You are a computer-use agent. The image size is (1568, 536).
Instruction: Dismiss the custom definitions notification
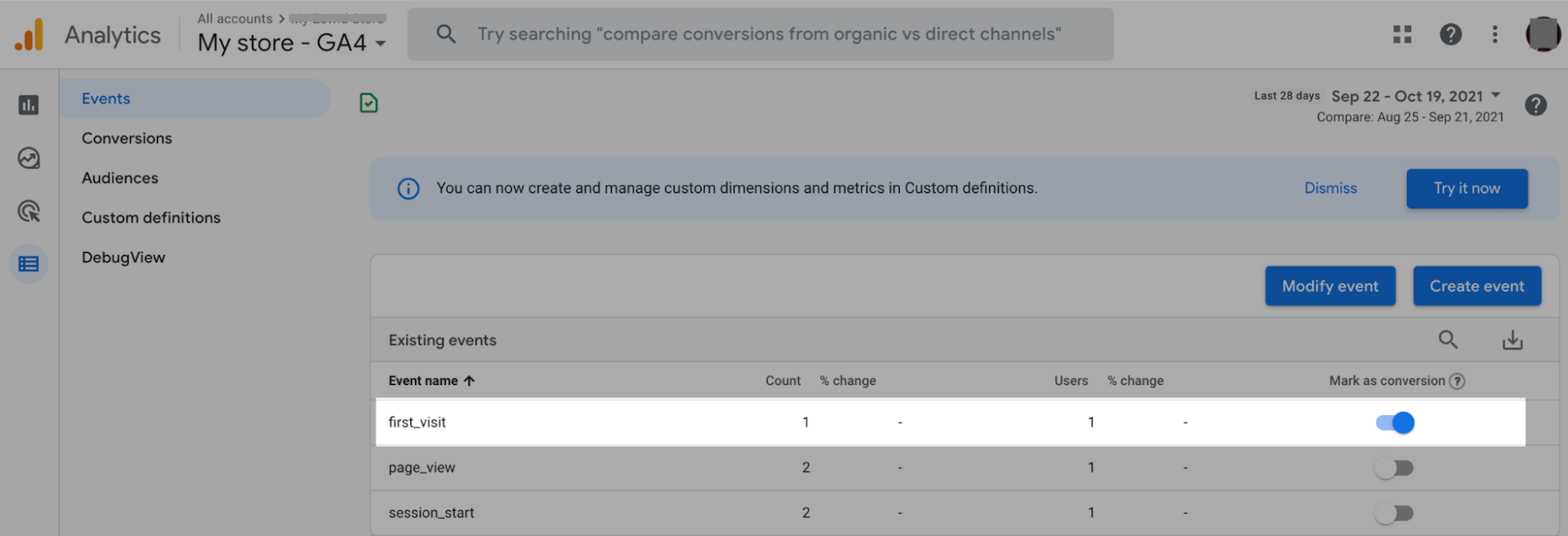click(1330, 188)
